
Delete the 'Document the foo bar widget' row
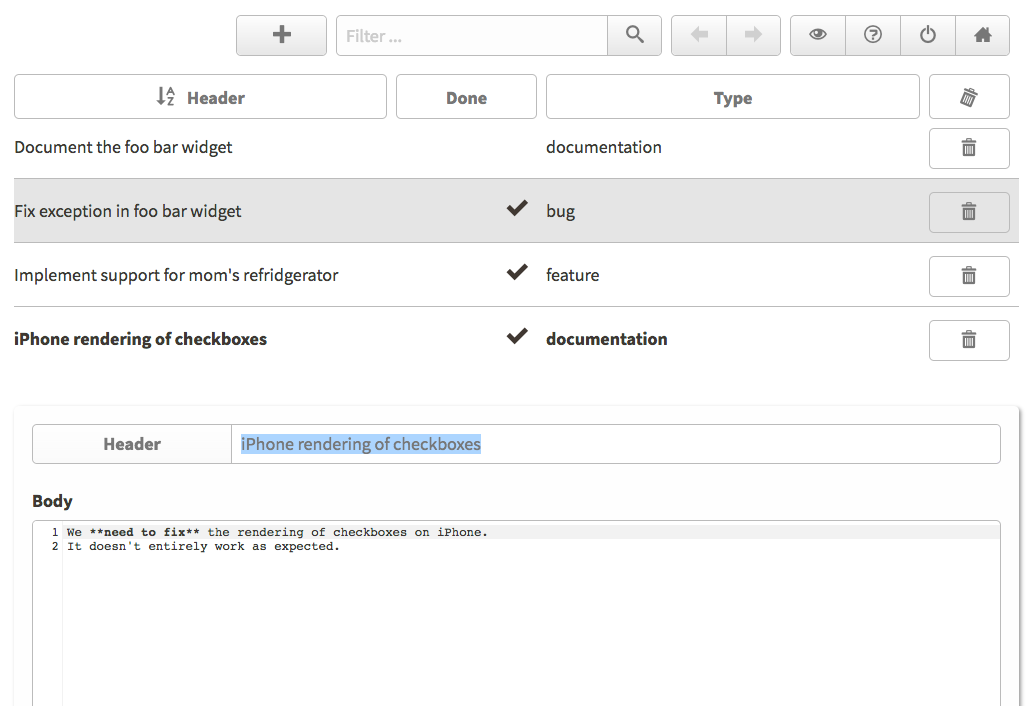click(968, 148)
